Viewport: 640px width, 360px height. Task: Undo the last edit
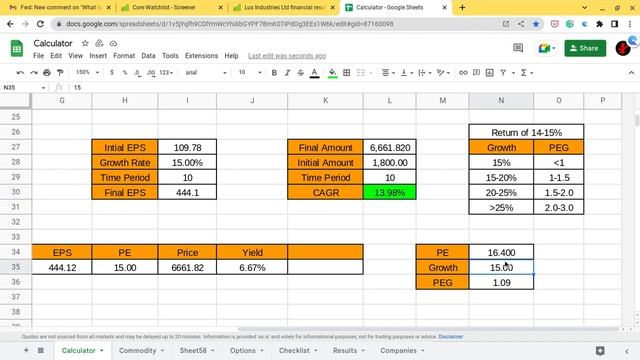(x=20, y=73)
